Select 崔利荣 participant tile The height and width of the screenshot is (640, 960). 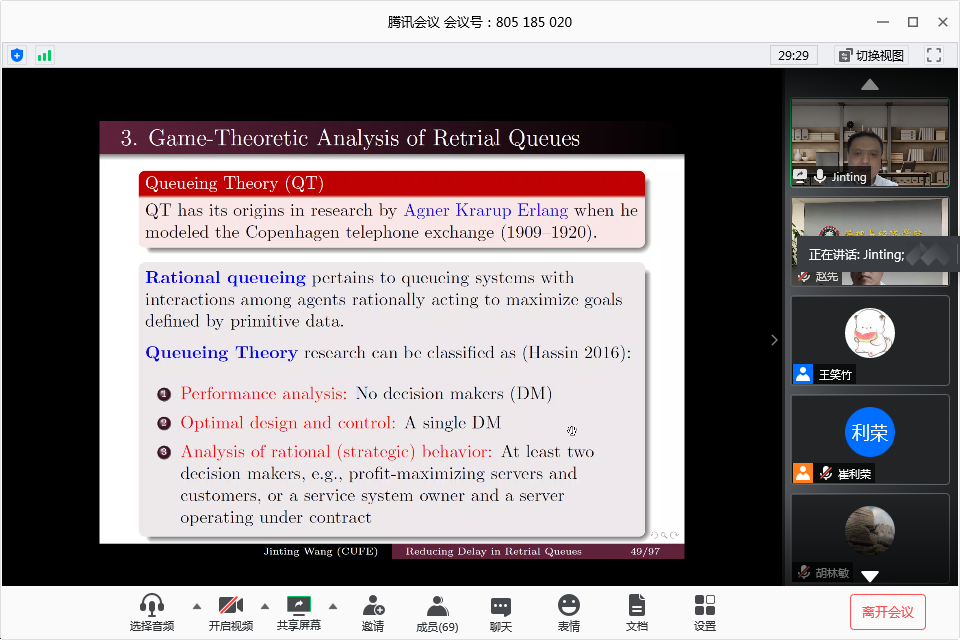pos(870,440)
